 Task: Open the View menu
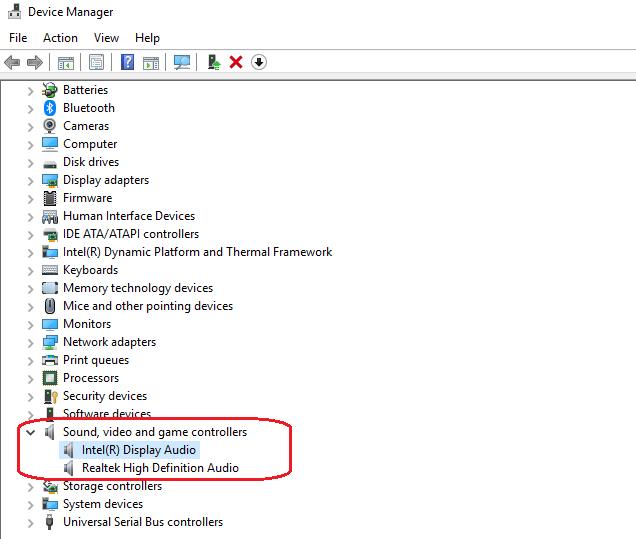click(106, 38)
